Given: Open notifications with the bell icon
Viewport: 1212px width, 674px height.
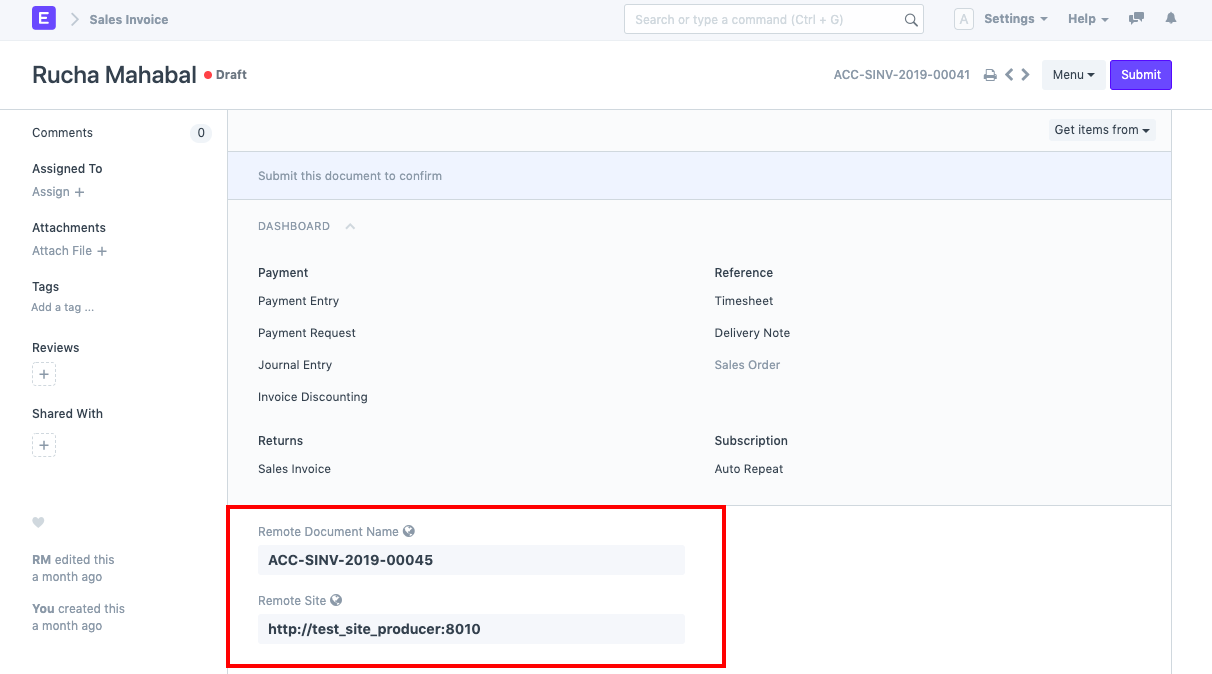Looking at the screenshot, I should 1170,18.
